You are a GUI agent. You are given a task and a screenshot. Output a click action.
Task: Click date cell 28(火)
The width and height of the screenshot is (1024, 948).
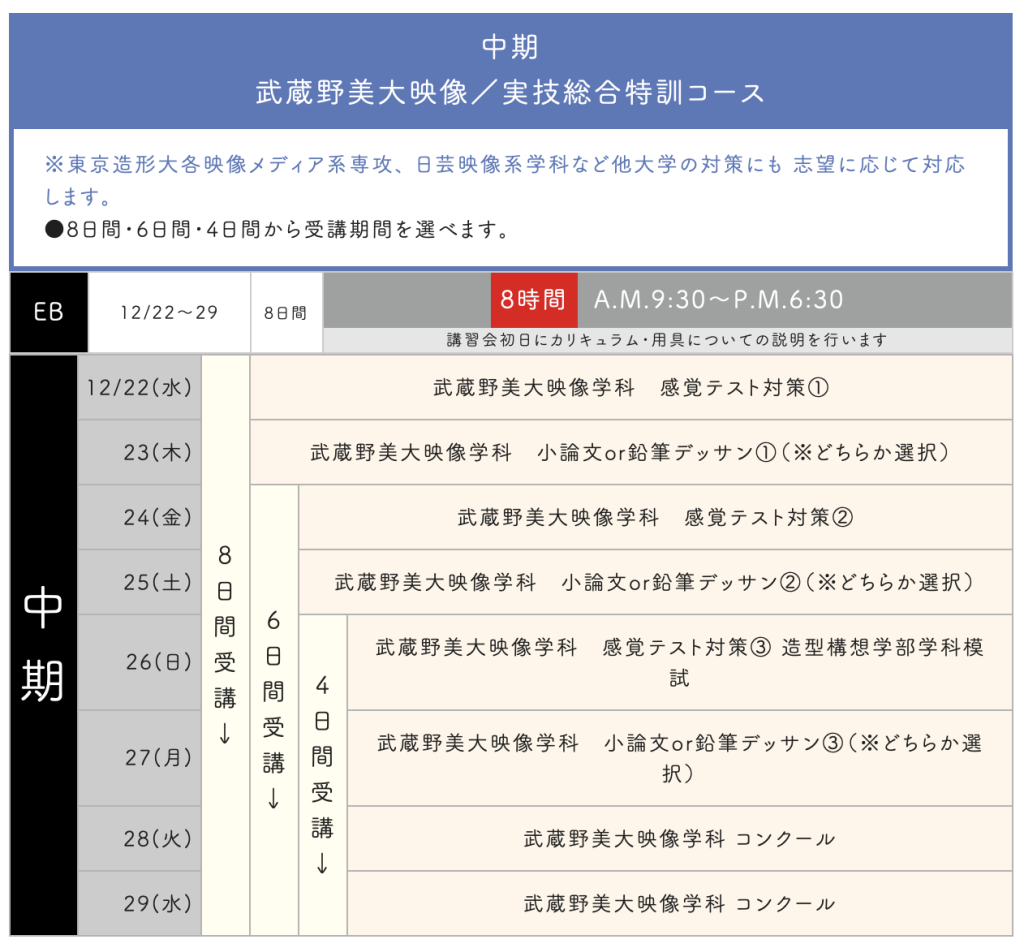(139, 838)
